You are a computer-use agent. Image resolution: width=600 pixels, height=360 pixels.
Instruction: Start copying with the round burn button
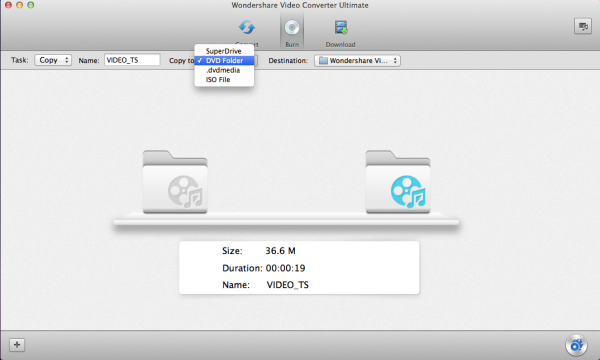coord(576,345)
